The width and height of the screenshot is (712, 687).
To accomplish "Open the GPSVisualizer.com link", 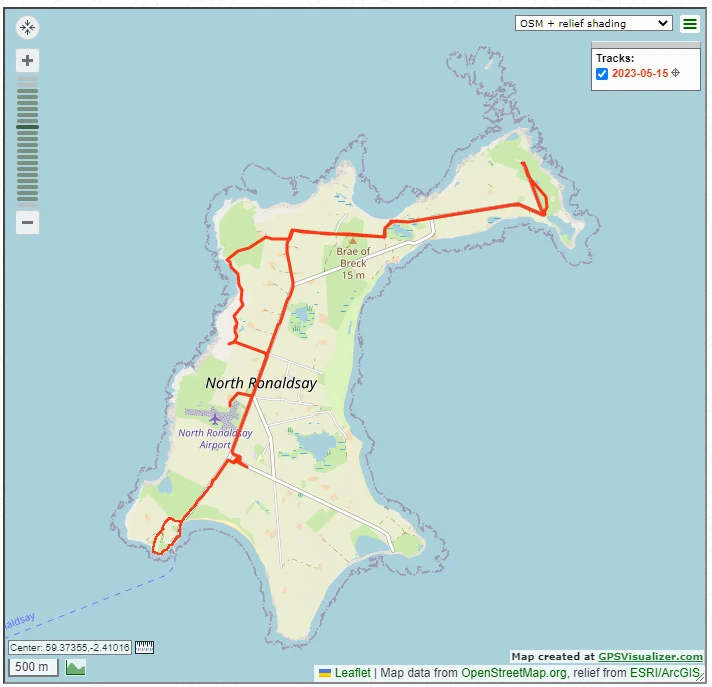I will pos(650,656).
